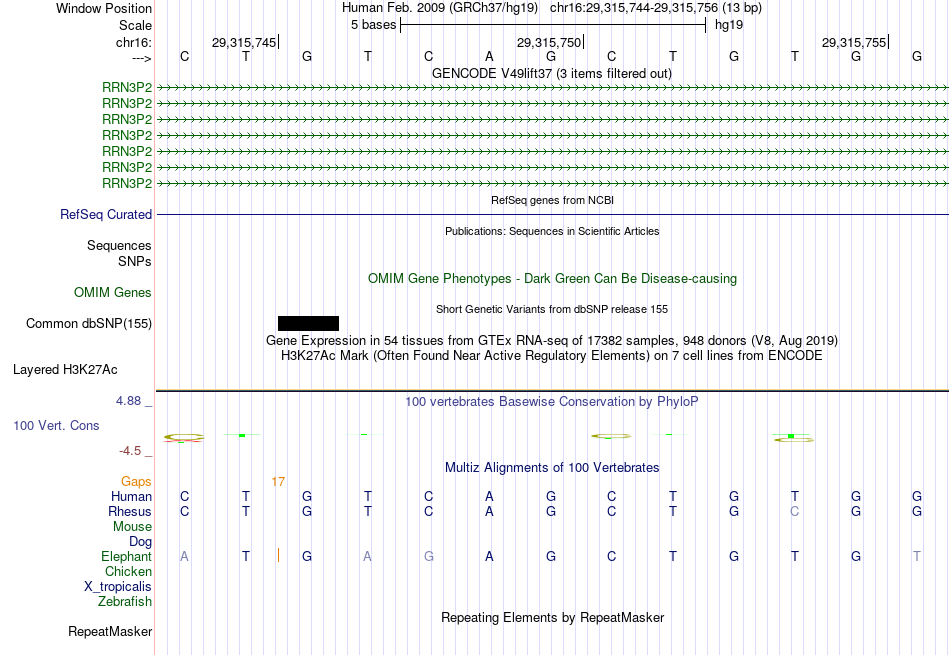Screen dimensions: 950x655
Task: Click the PhyloP upper limit 4.88
Action: (128, 401)
